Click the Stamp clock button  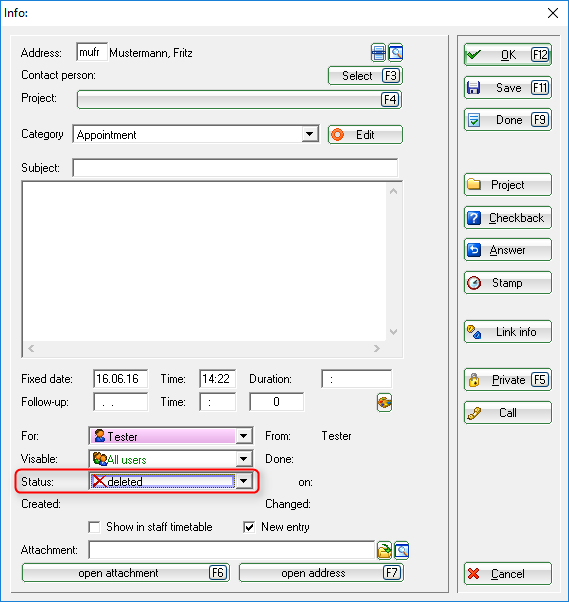click(x=508, y=283)
